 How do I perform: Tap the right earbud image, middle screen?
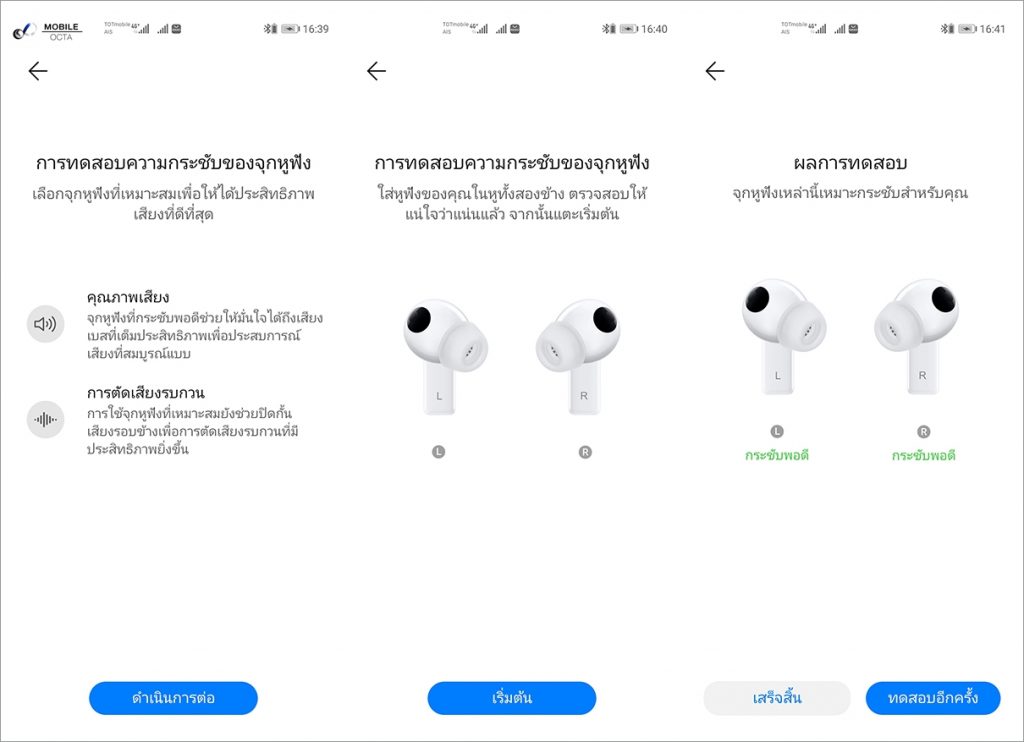pos(578,357)
